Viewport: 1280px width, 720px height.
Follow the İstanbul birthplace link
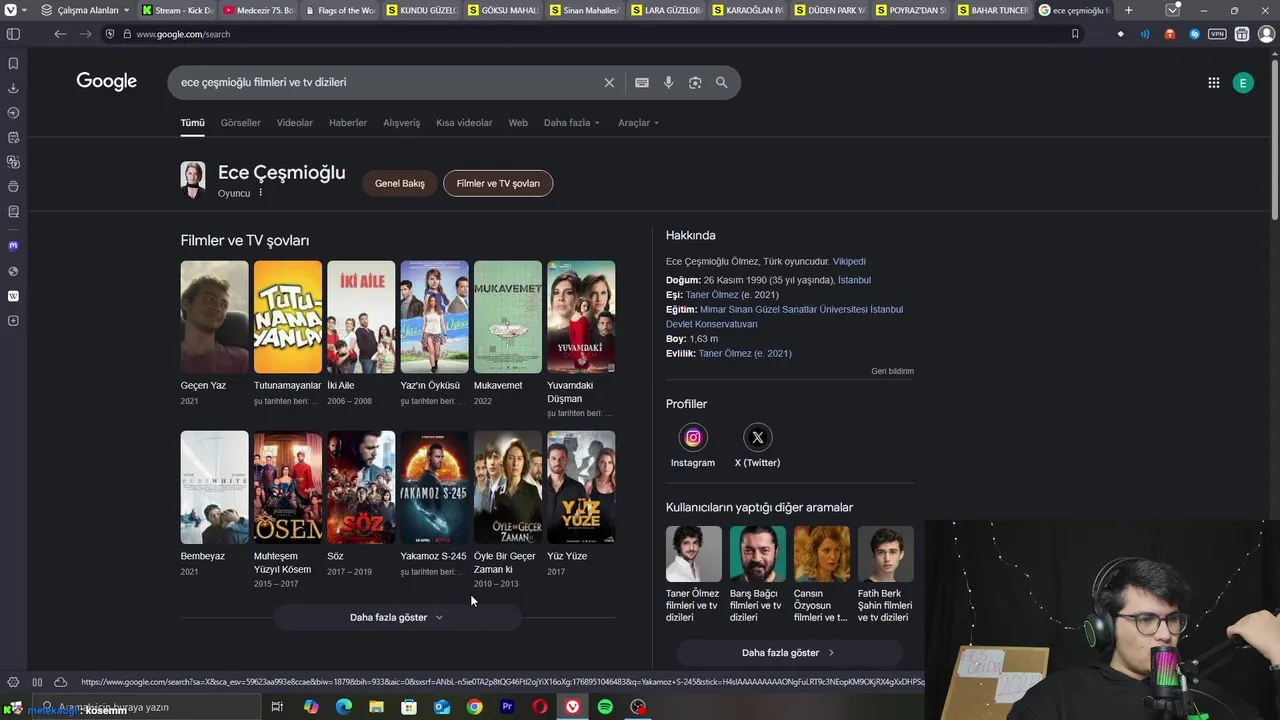[x=854, y=280]
